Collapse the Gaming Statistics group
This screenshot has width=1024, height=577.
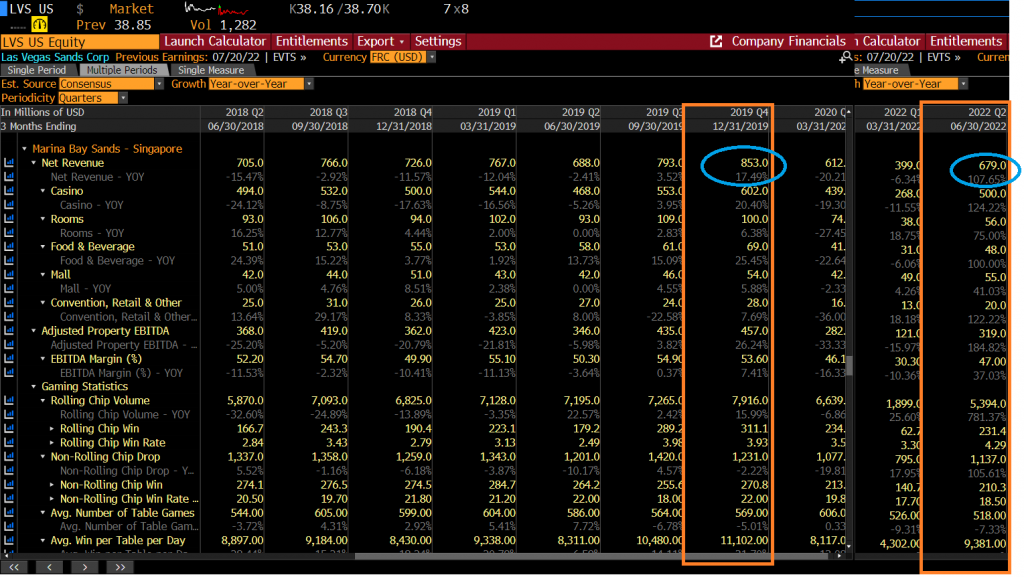34,386
